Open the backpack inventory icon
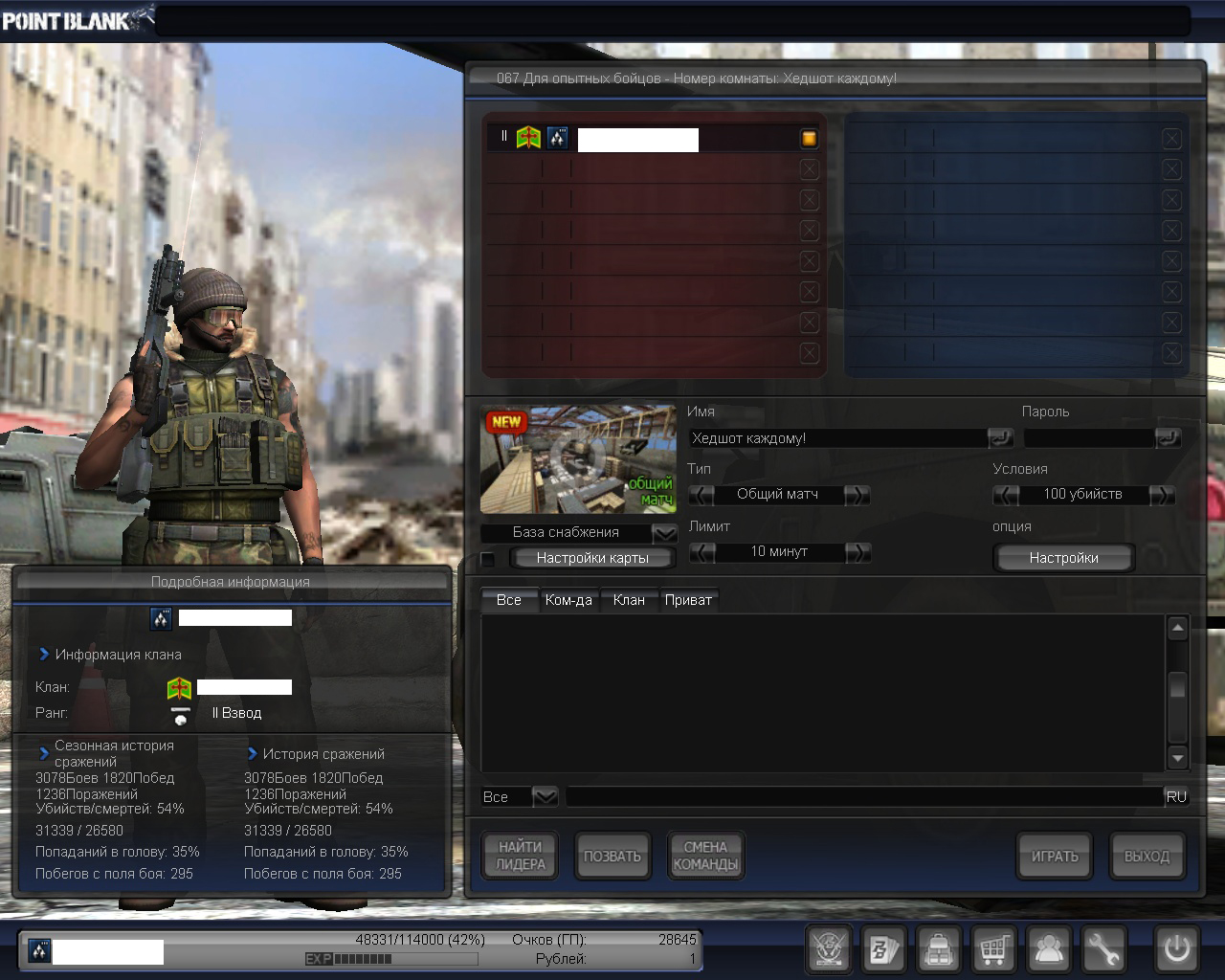The image size is (1225, 980). click(x=938, y=949)
